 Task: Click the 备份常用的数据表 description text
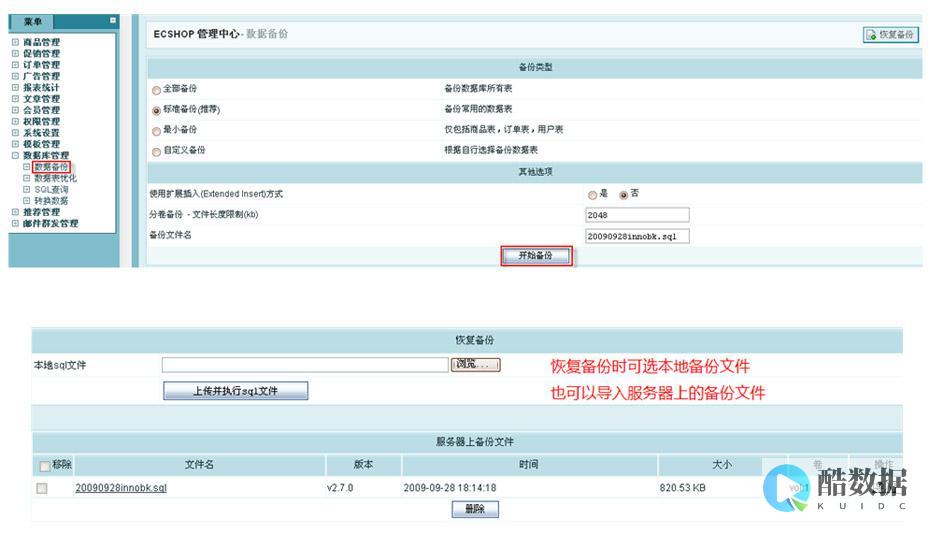click(478, 109)
